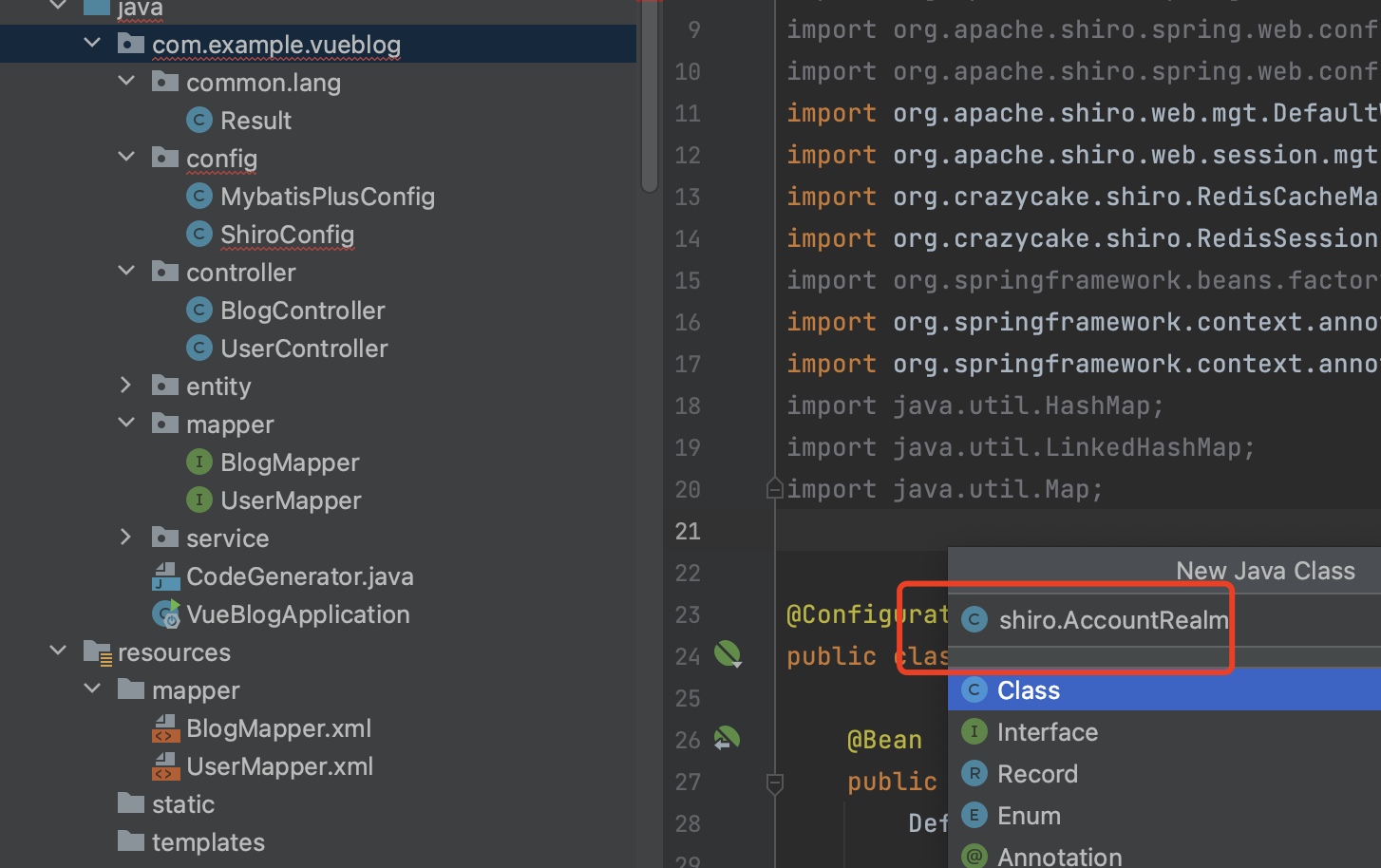The width and height of the screenshot is (1381, 868).
Task: Expand the service package
Action: (126, 538)
